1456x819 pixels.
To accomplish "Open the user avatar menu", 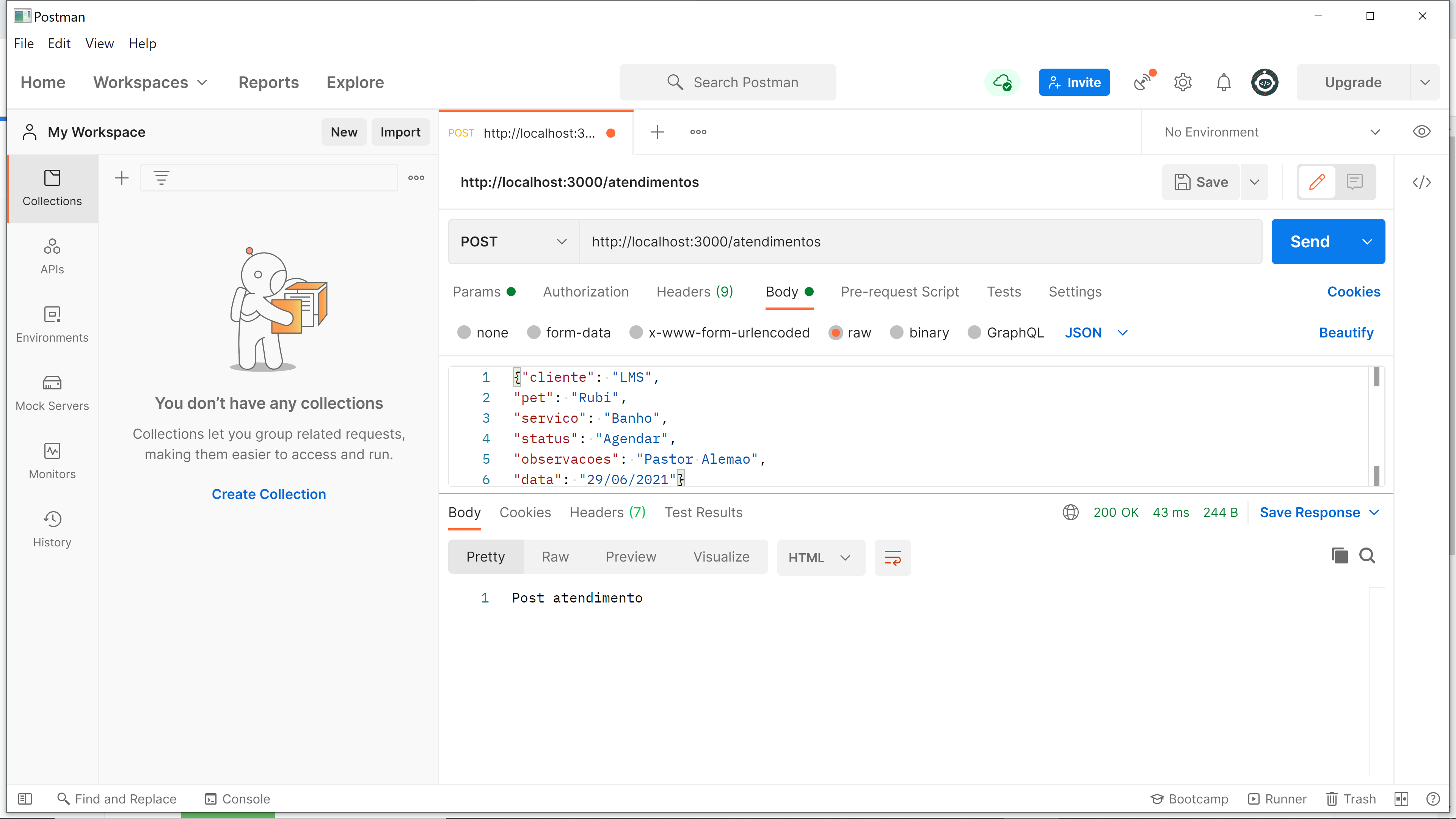I will click(1265, 83).
